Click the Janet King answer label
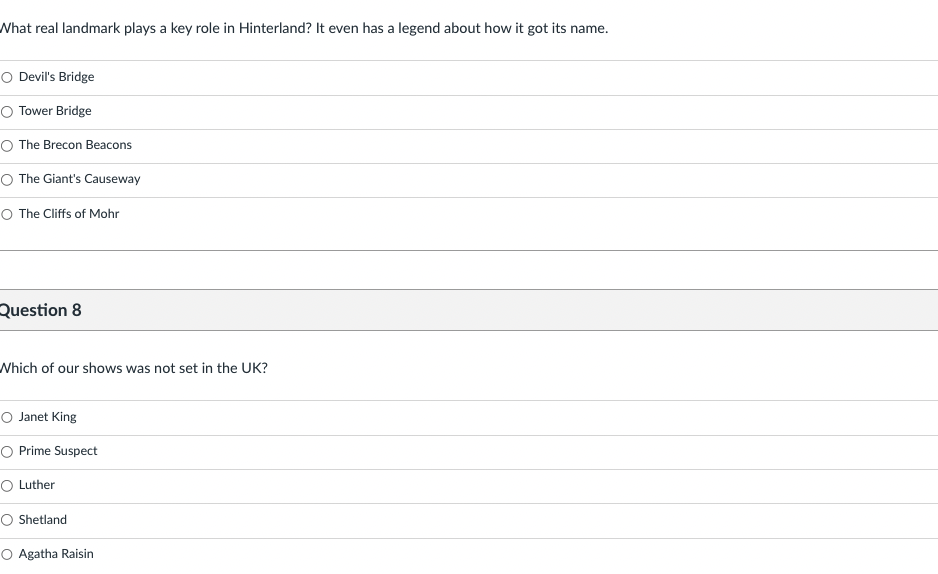Image resolution: width=938 pixels, height=574 pixels. [47, 417]
